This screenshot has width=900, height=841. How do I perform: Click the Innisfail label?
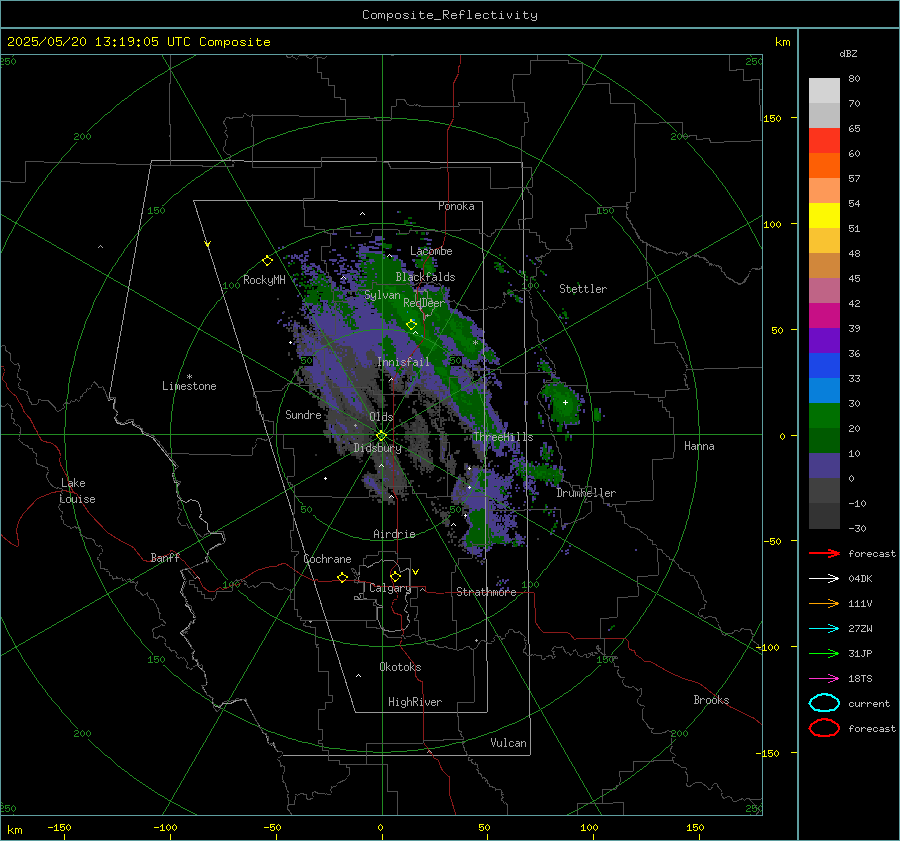403,362
